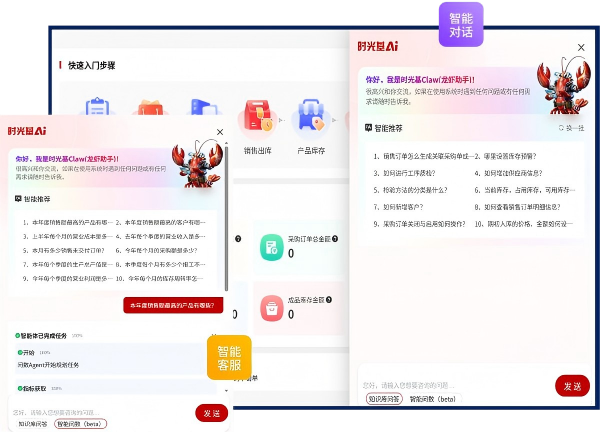
Task: Click the blue folder step icon
Action: (x=204, y=107)
